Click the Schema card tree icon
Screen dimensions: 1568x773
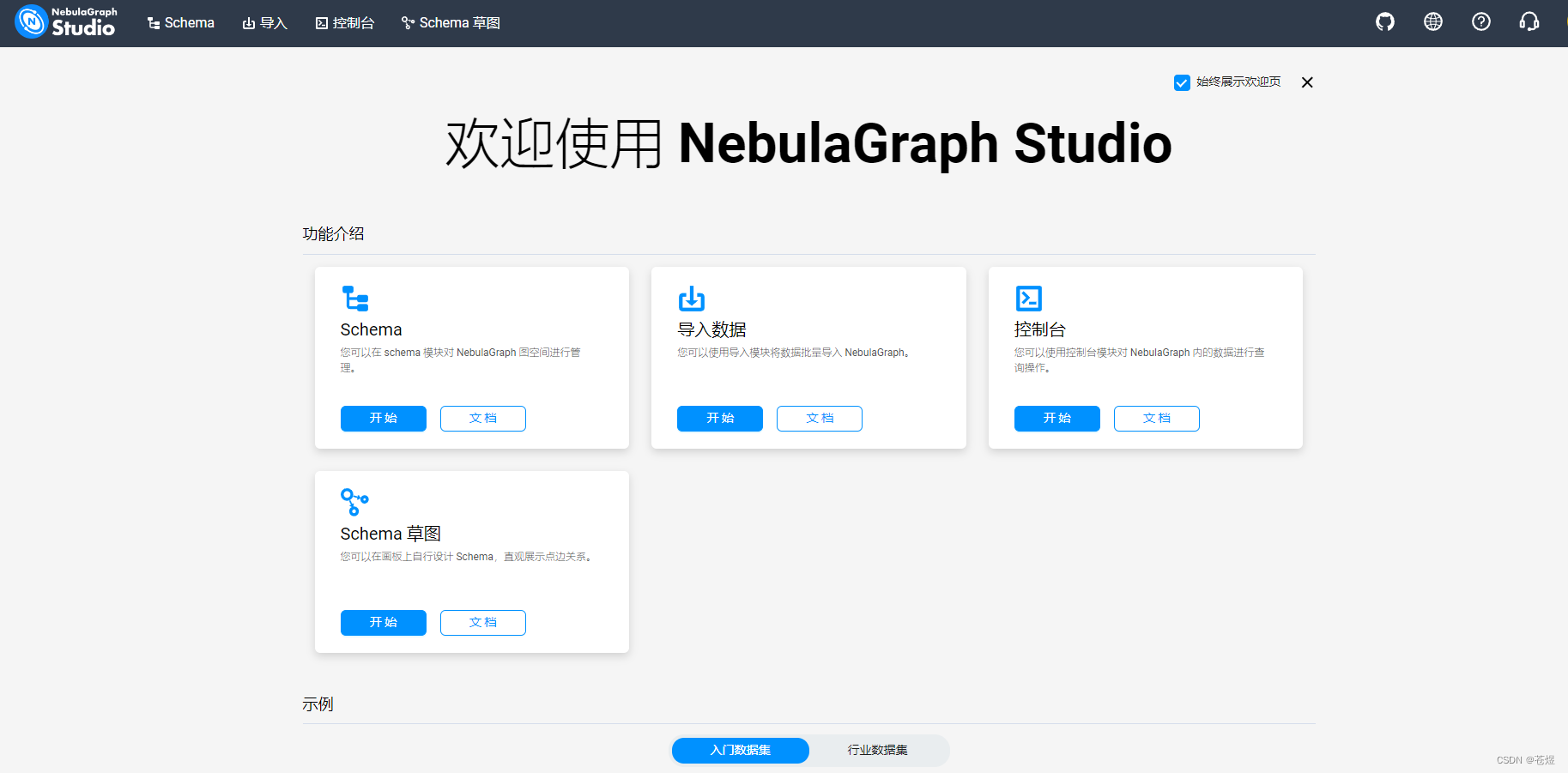[355, 299]
